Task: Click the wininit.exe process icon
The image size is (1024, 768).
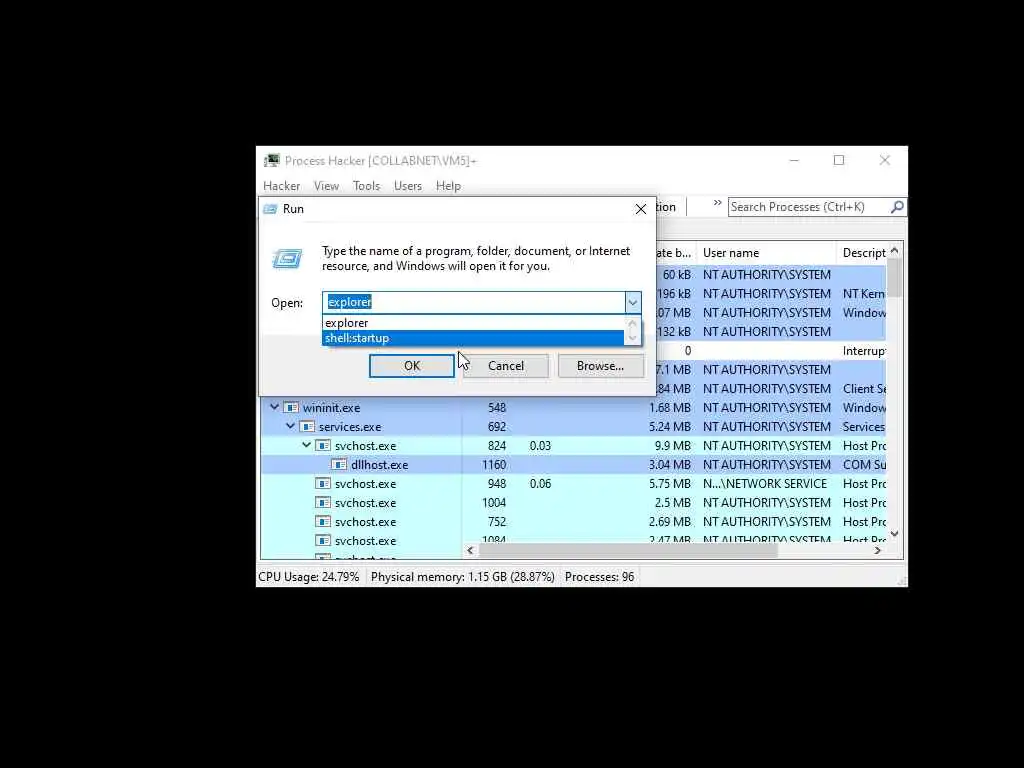Action: [x=291, y=408]
